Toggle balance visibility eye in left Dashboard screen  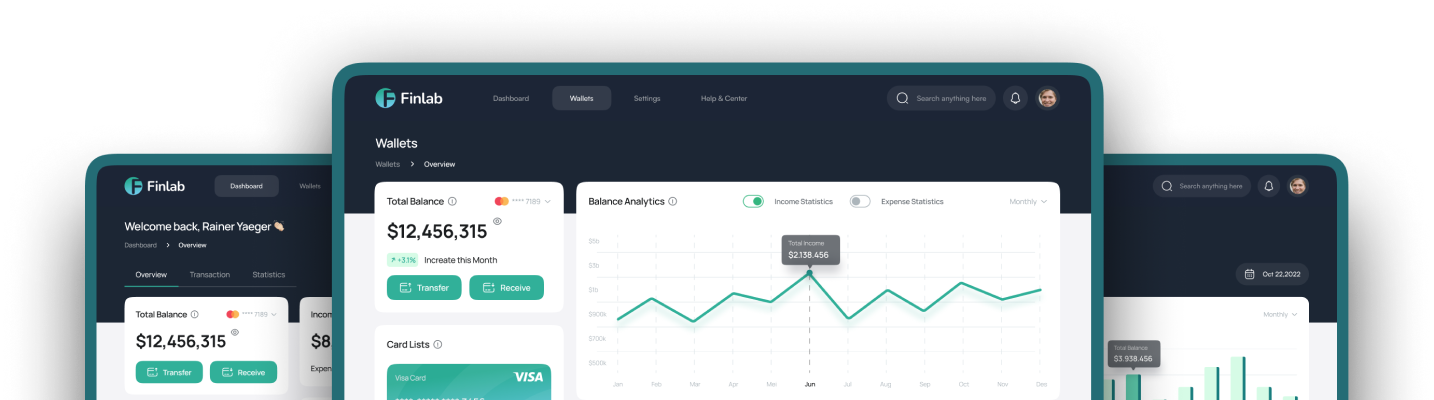(235, 332)
